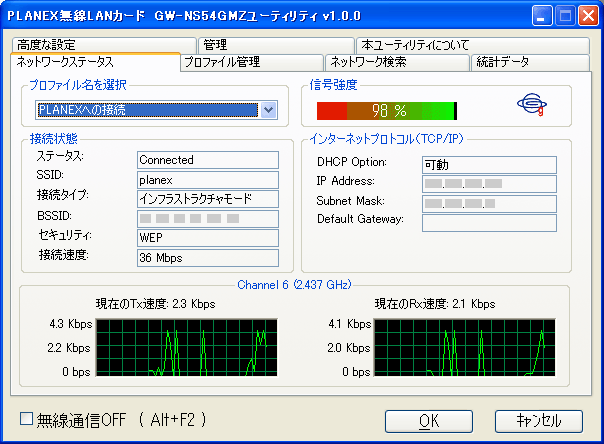Click the Subnet Mask field
Screen dimensions: 604x444
pos(489,204)
